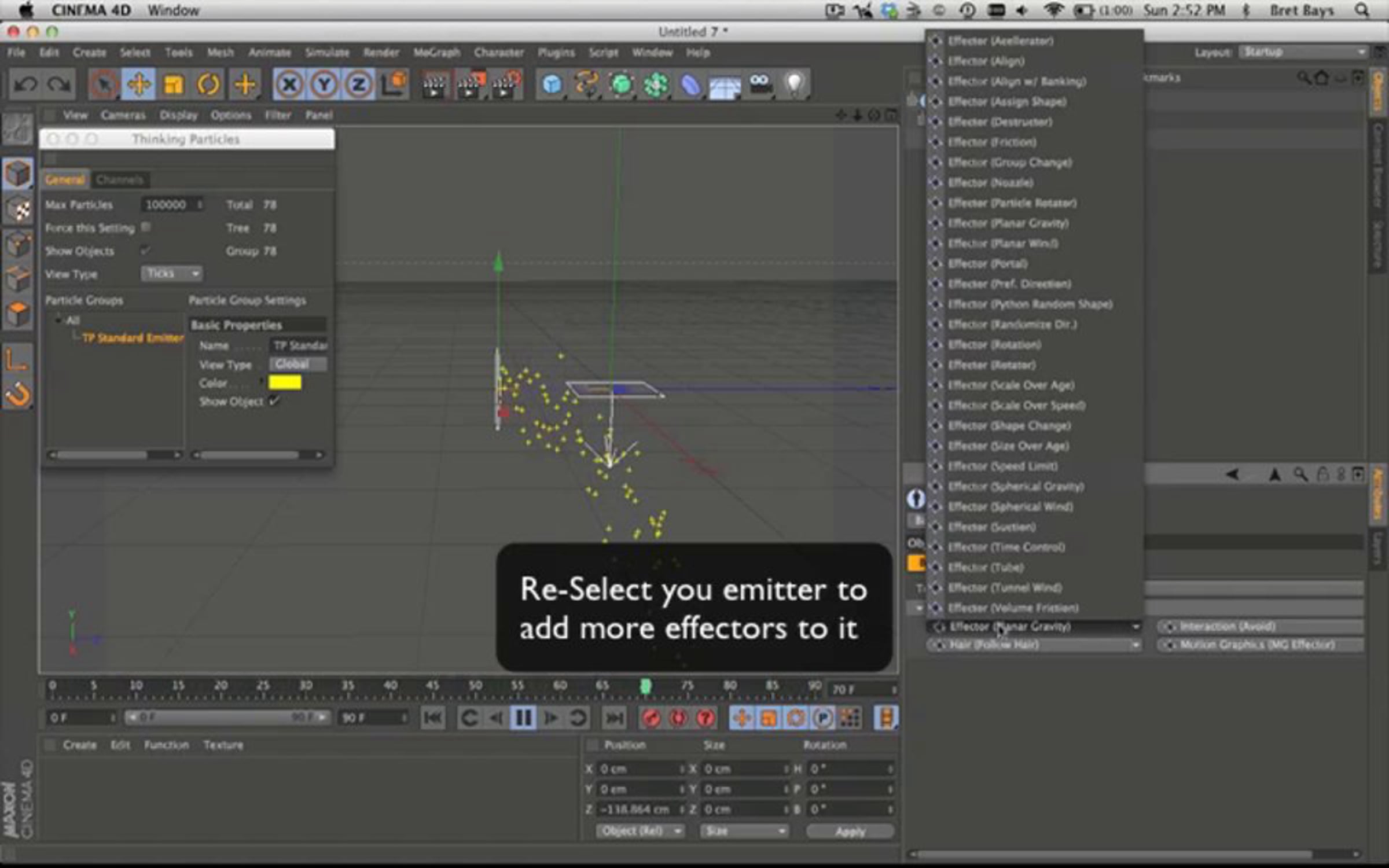Click the yellow Color swatch
Screen dimensions: 1389x868
tap(285, 382)
